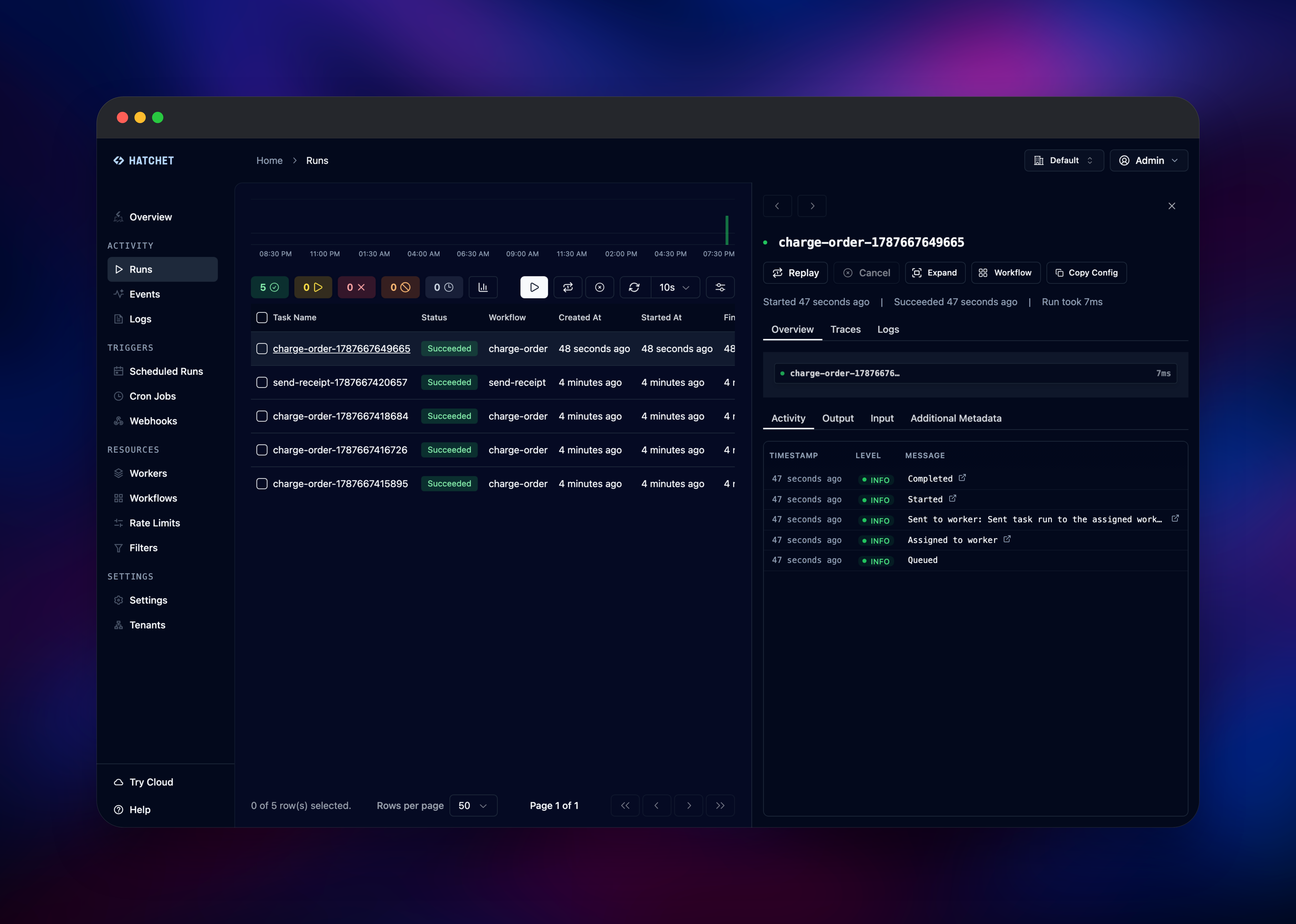Open external link beside Sent to worker message
Viewport: 1296px width, 924px height.
(x=1175, y=518)
